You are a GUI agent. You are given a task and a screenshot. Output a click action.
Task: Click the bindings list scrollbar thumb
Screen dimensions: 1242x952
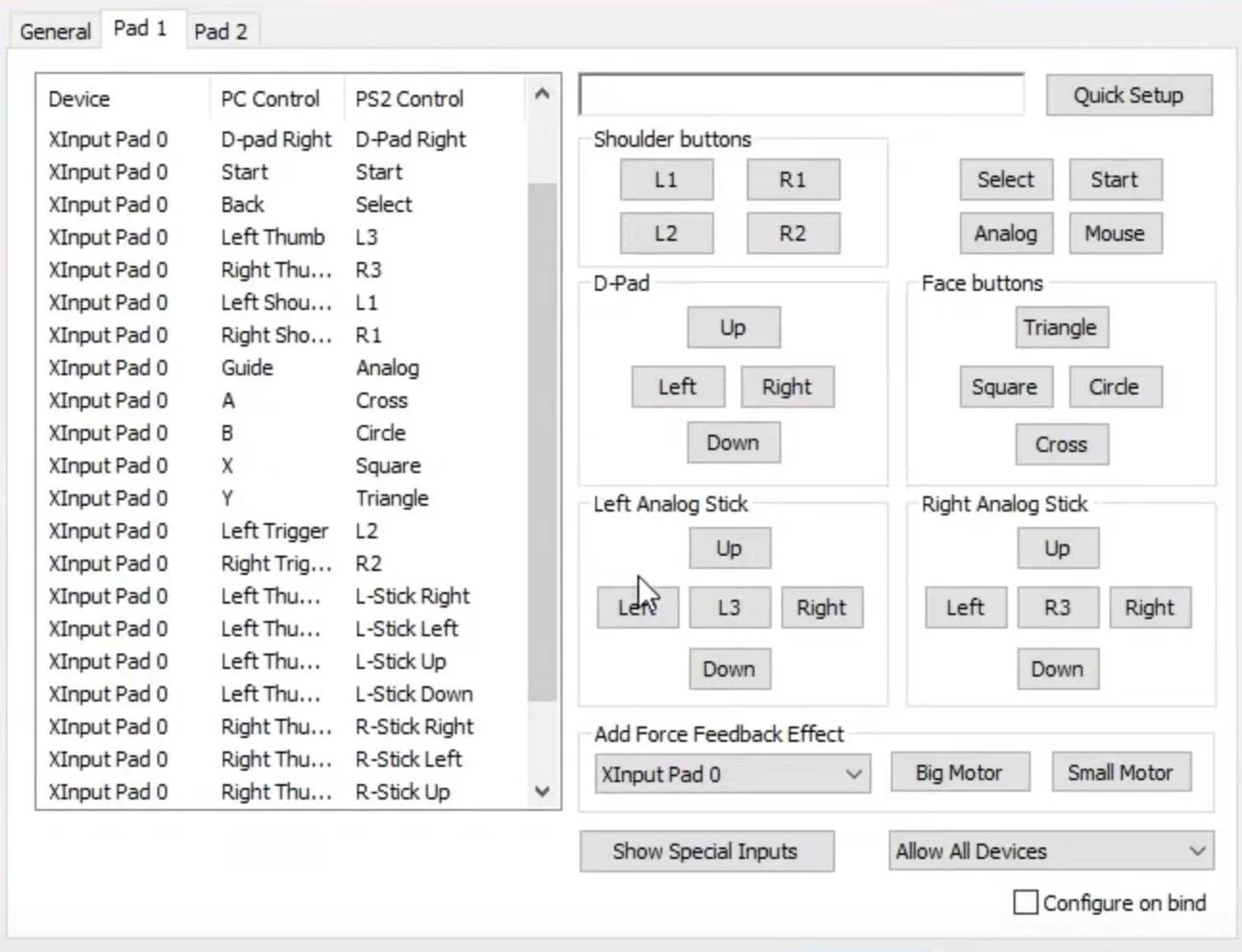(542, 441)
